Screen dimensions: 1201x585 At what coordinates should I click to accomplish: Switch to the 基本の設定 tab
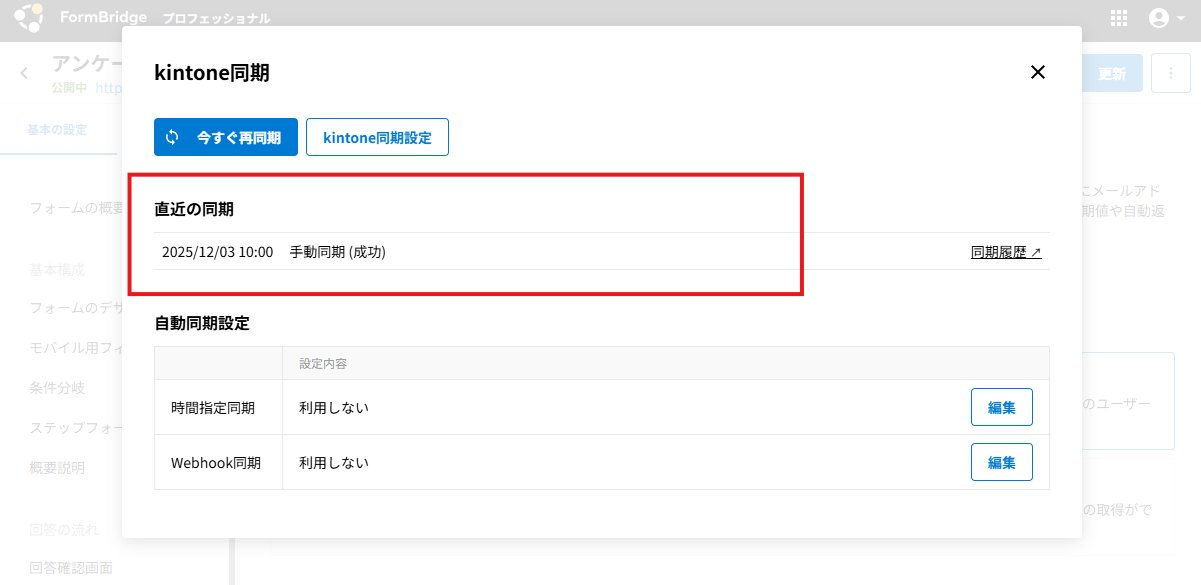point(57,130)
